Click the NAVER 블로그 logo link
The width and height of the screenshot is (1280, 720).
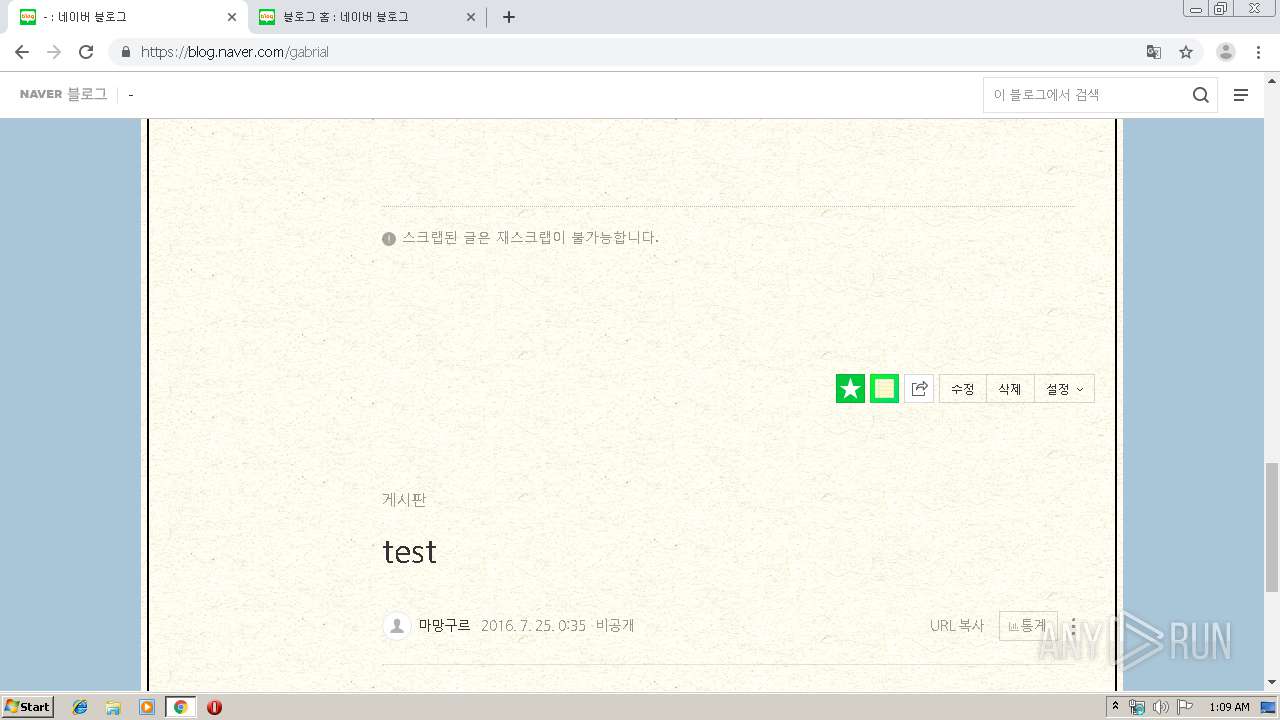pos(63,94)
